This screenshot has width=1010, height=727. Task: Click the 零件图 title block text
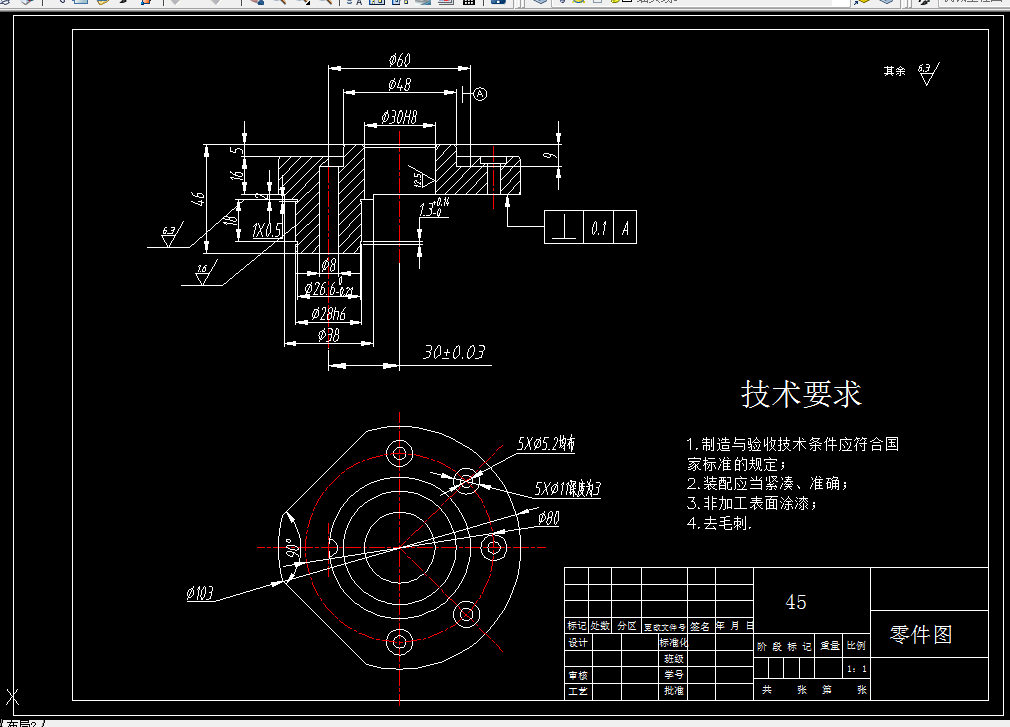[x=918, y=635]
